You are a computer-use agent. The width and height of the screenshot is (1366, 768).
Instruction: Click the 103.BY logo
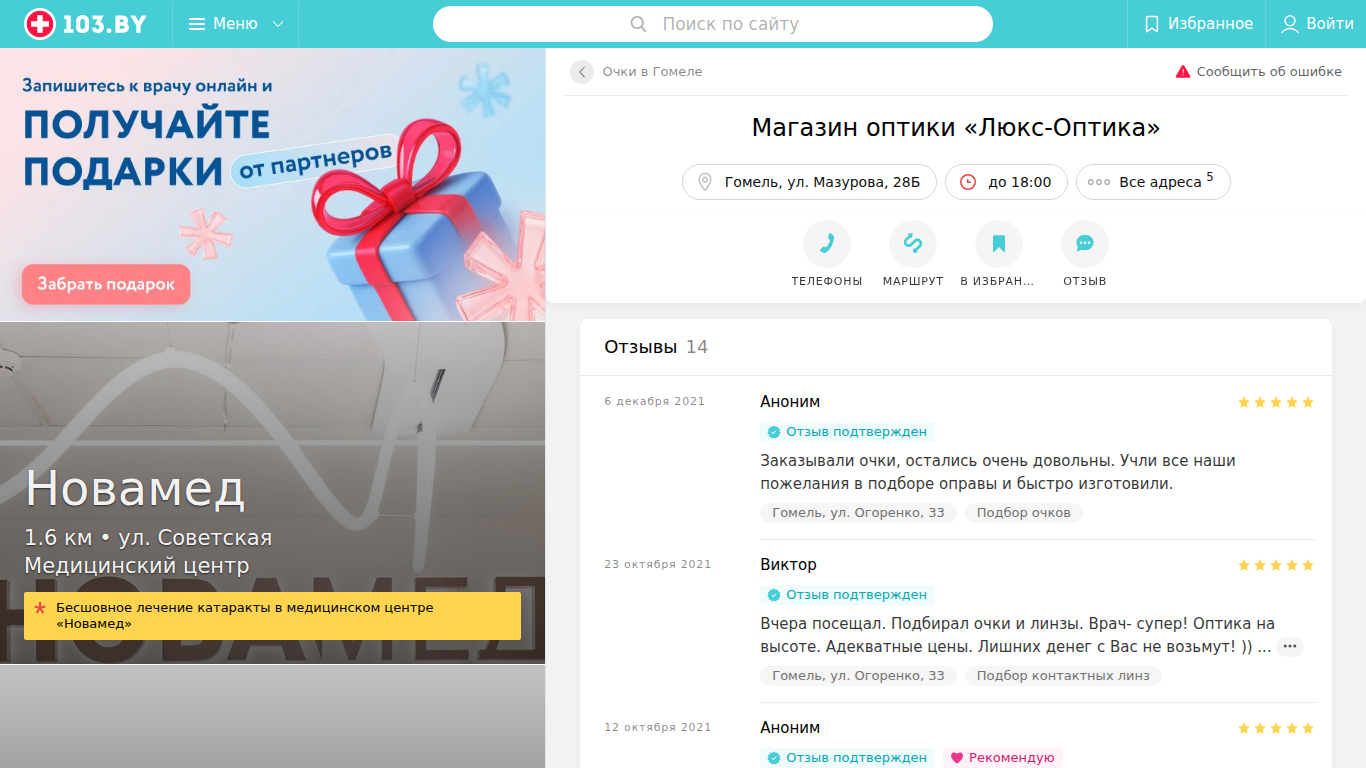pyautogui.click(x=86, y=24)
